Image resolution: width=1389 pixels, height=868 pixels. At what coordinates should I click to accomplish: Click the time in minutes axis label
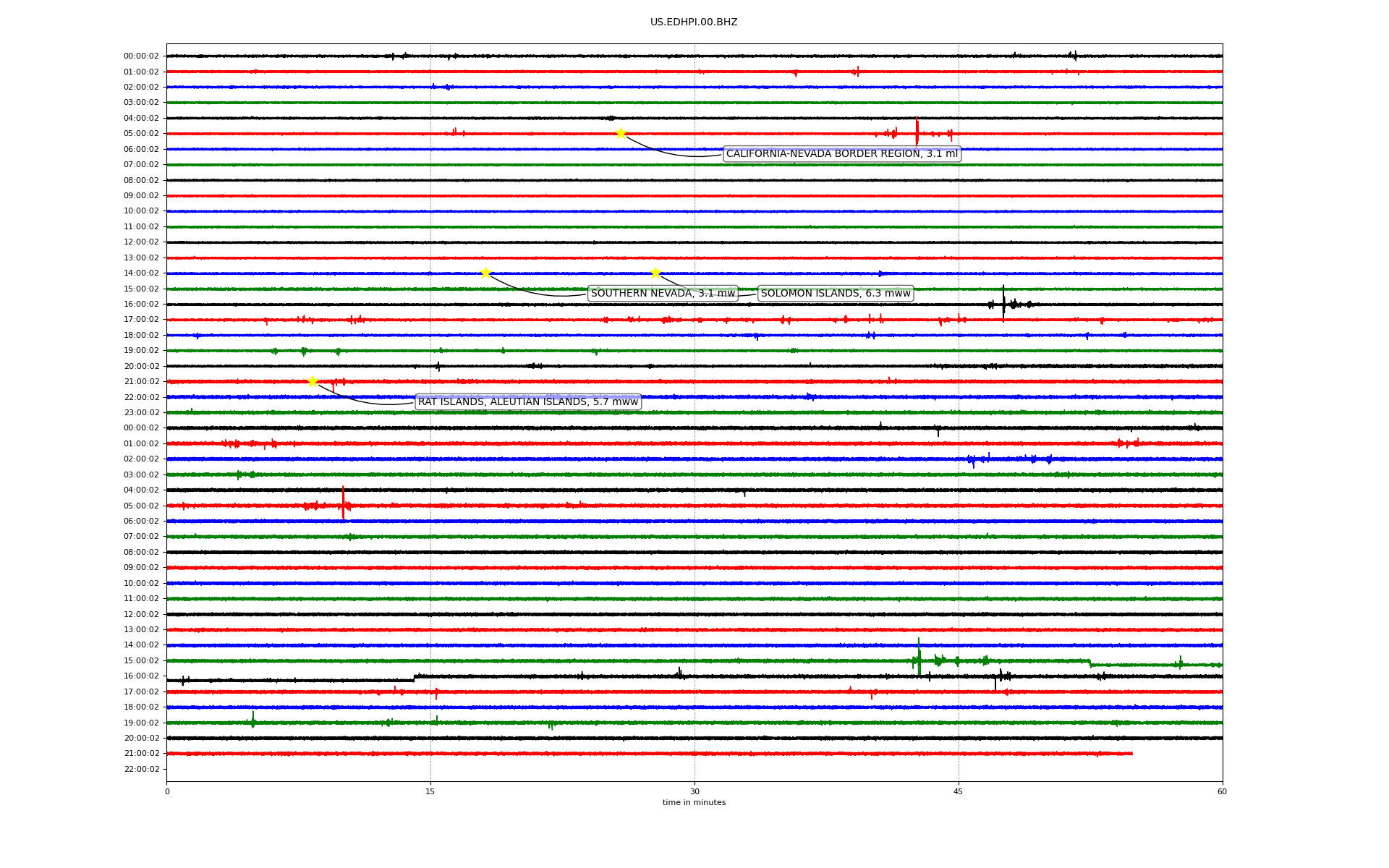pos(694,803)
